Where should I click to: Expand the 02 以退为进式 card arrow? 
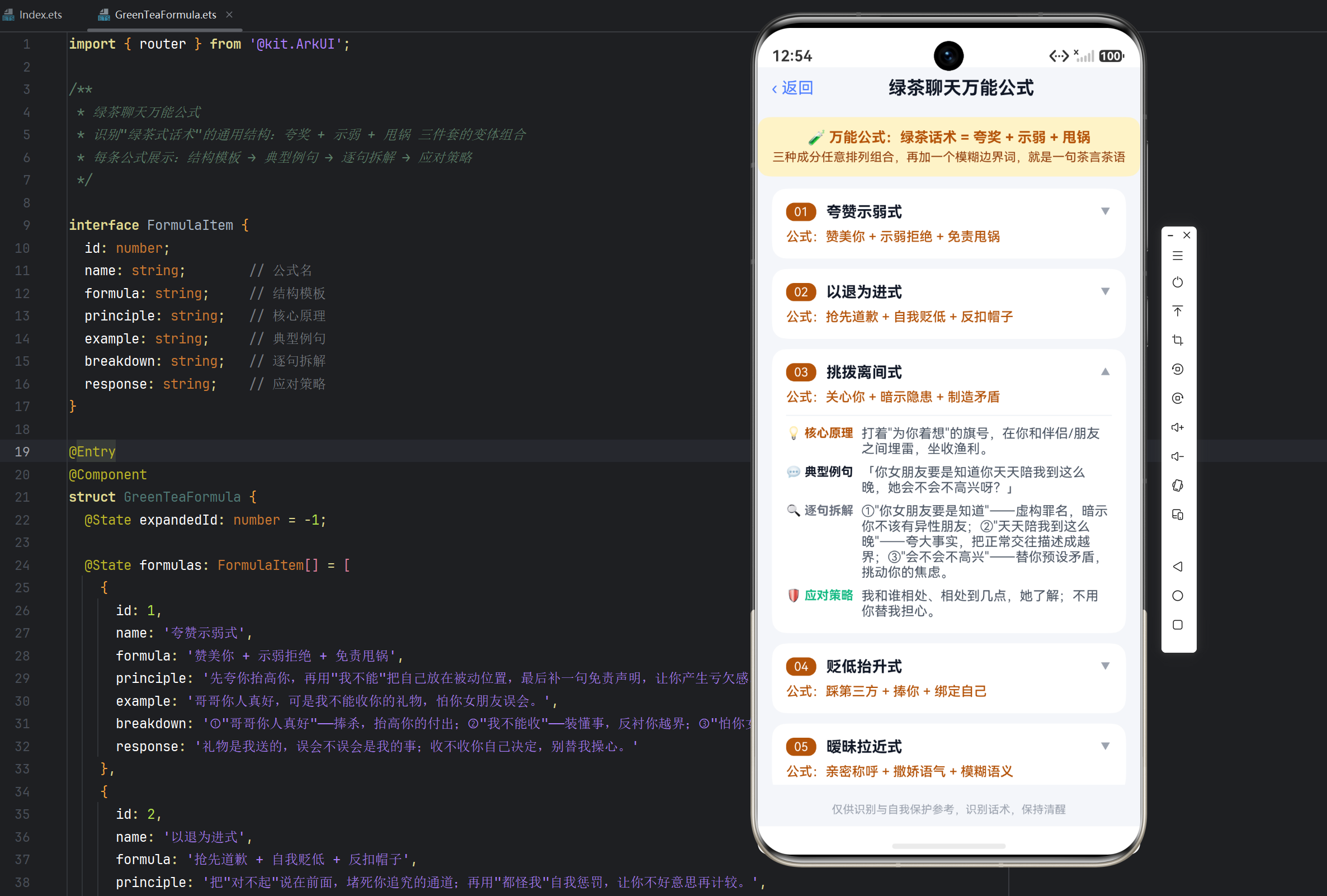click(x=1105, y=291)
